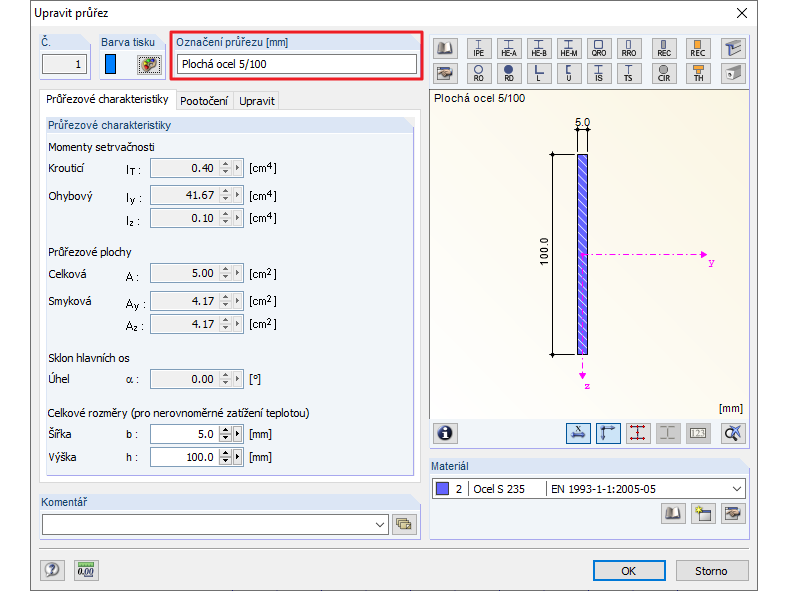Reset the section preview zoom view
Viewport: 788px width, 591px height.
[x=733, y=433]
